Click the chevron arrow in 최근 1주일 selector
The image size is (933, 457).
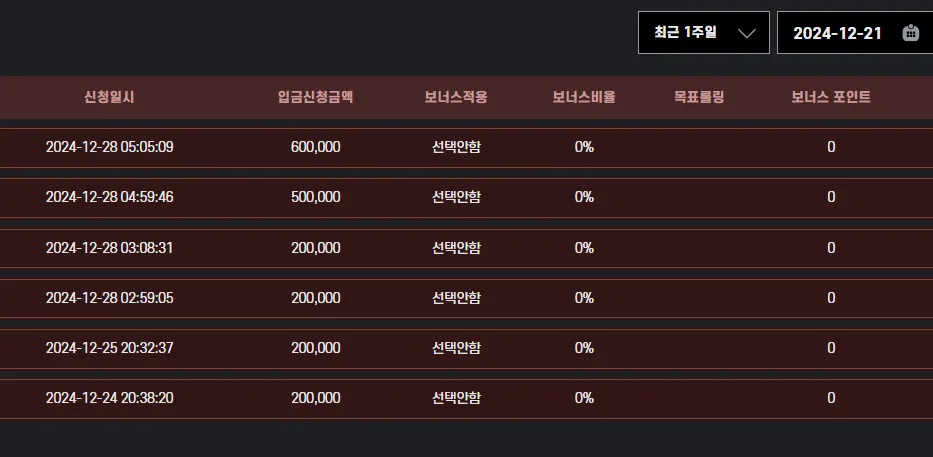[746, 33]
